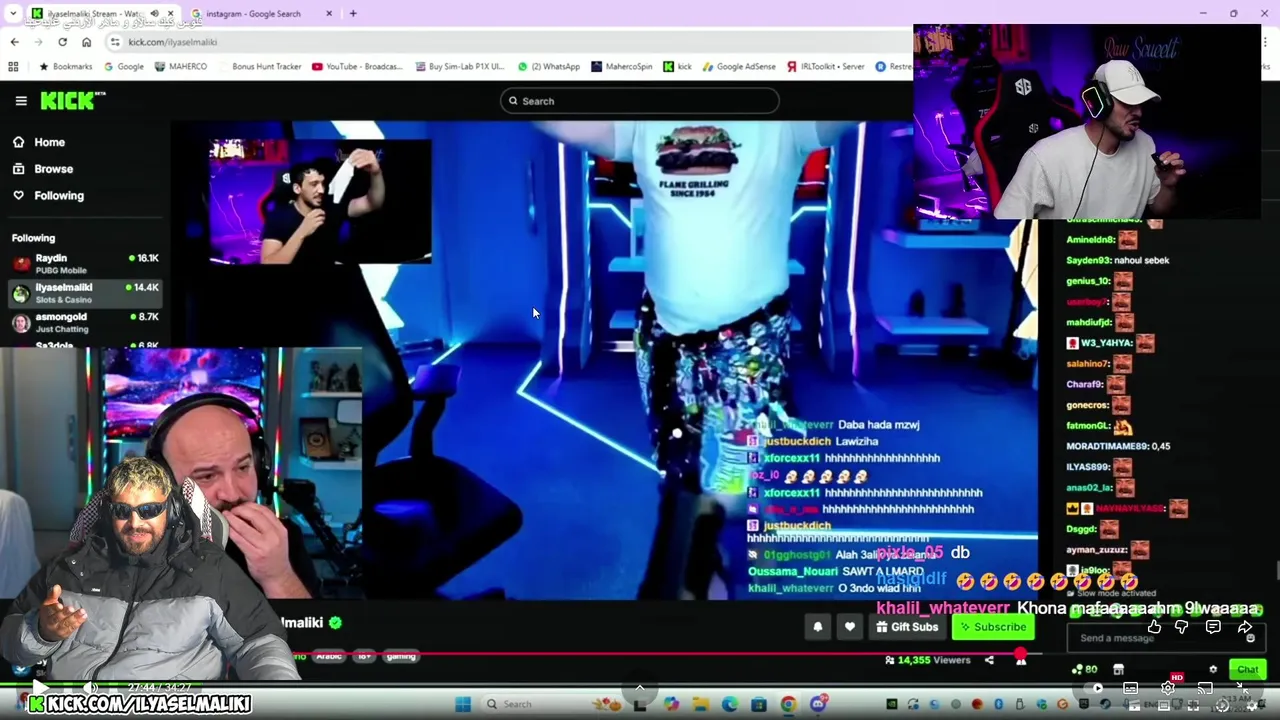Open Raydin's PUBG Mobile channel

[85, 263]
